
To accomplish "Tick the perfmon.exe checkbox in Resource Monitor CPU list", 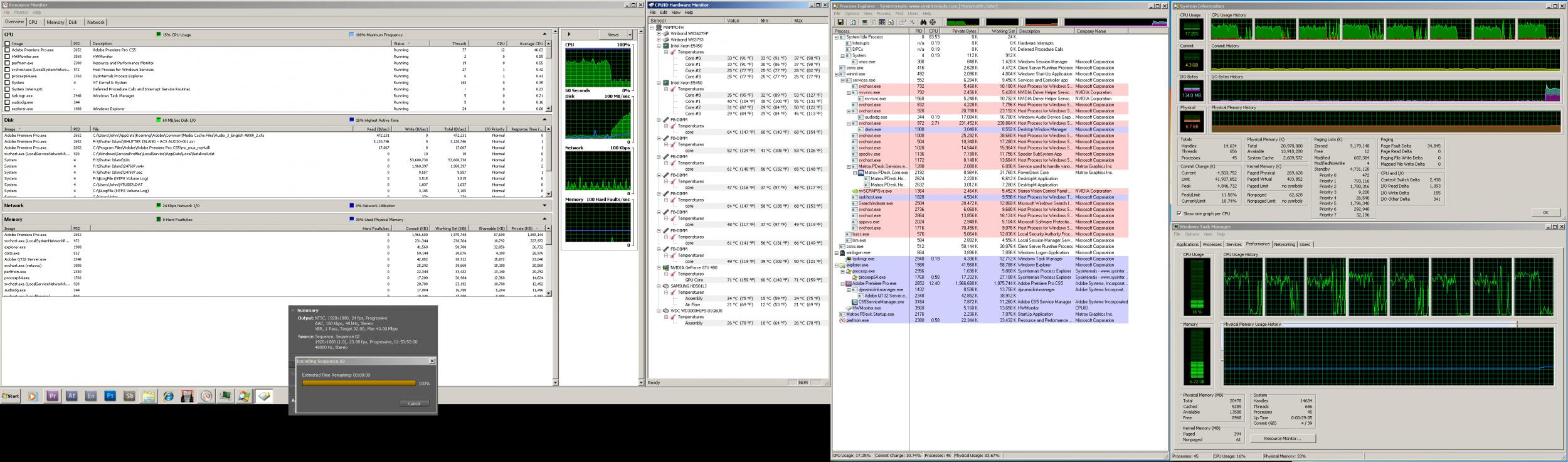I will coord(8,63).
